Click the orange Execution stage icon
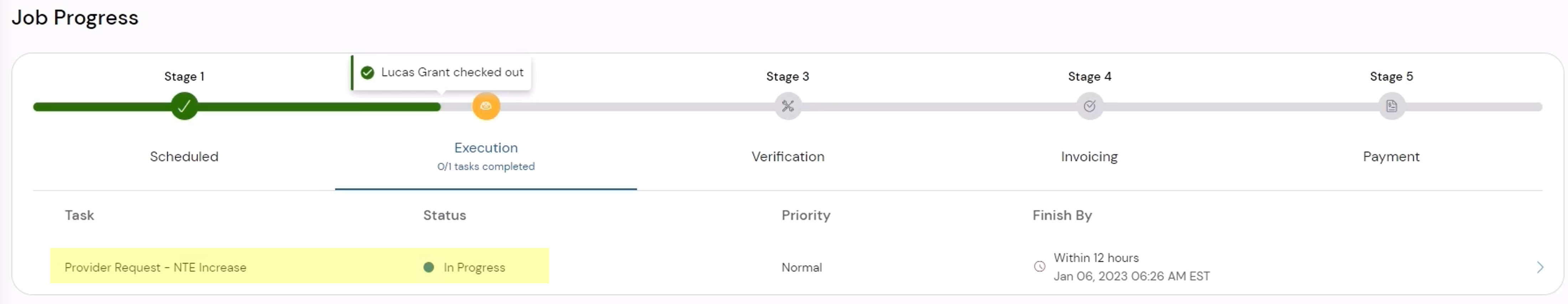 click(x=486, y=107)
